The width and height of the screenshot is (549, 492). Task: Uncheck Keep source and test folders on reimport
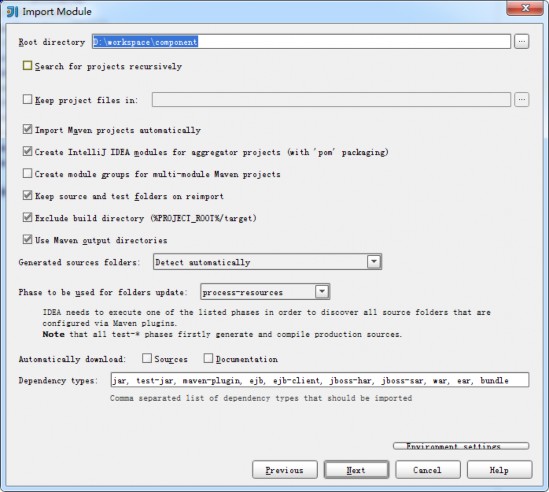pos(27,195)
